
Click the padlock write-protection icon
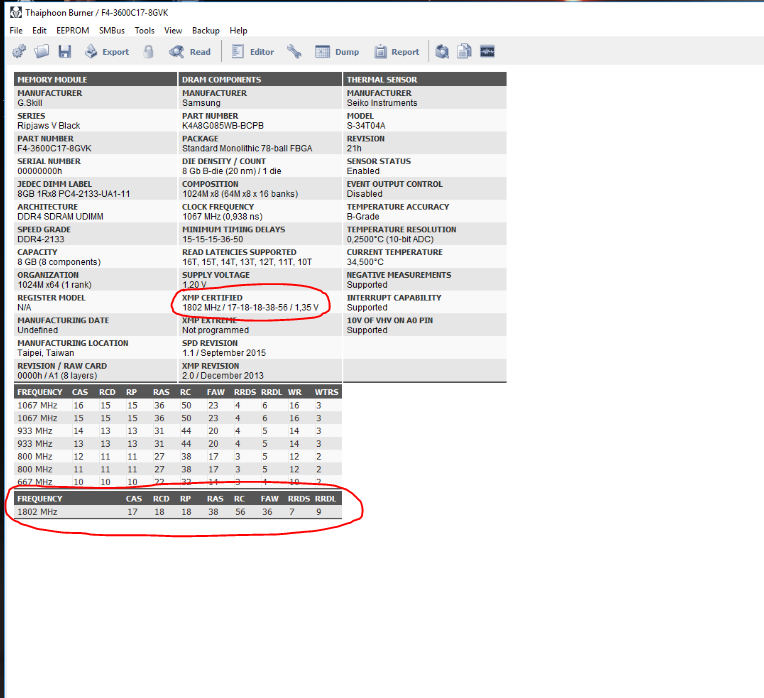tap(149, 52)
